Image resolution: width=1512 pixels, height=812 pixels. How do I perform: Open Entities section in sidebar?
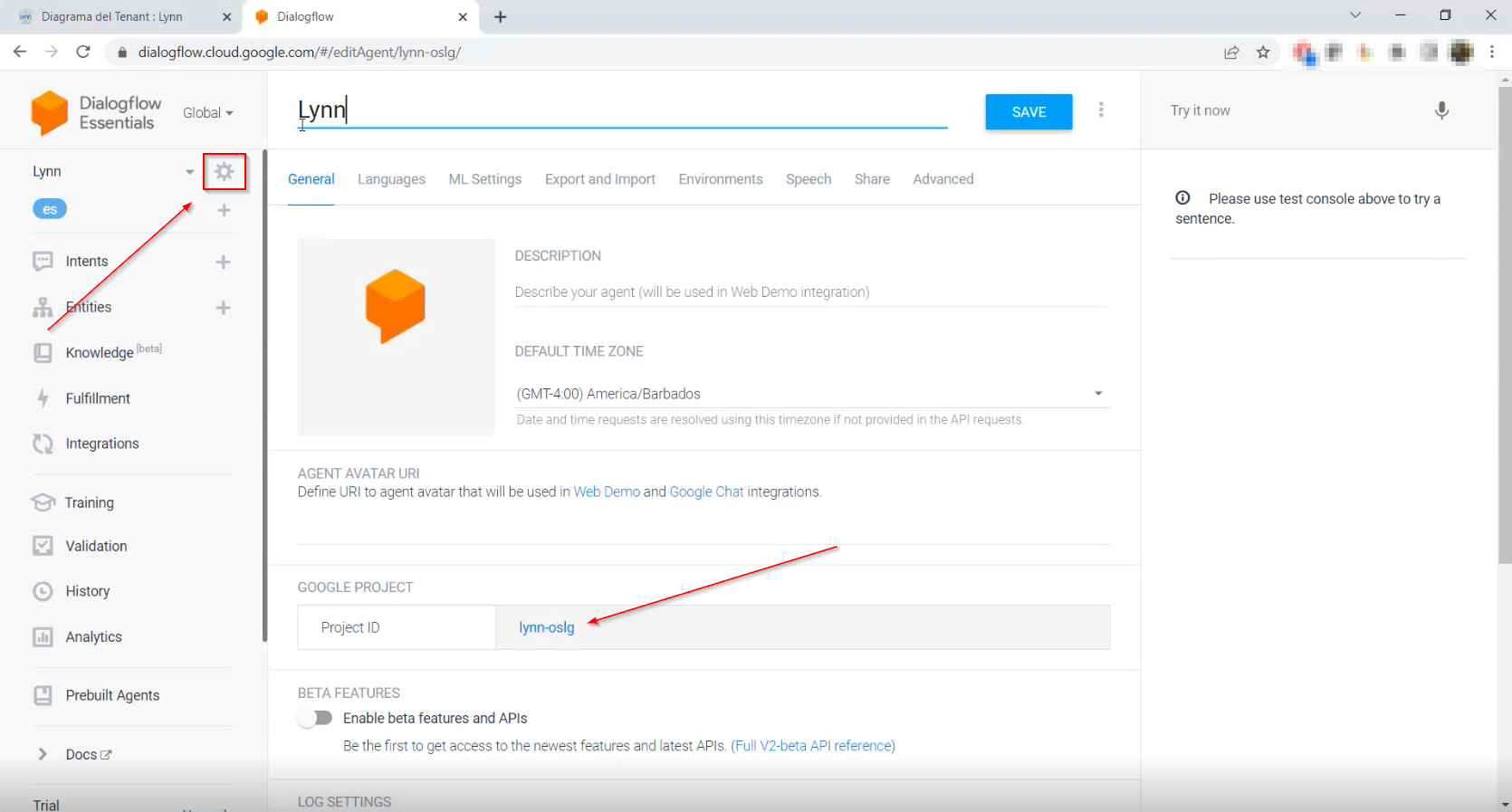[x=89, y=307]
